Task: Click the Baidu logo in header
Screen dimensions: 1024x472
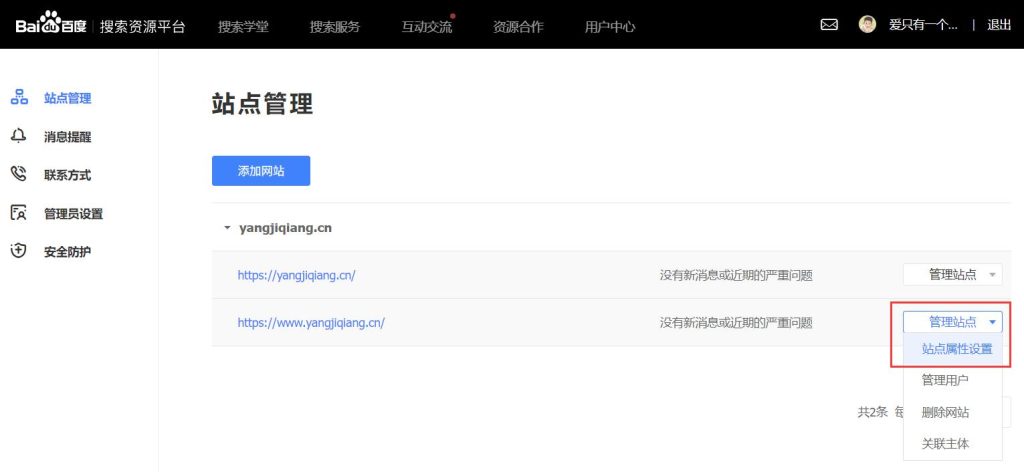Action: point(51,25)
